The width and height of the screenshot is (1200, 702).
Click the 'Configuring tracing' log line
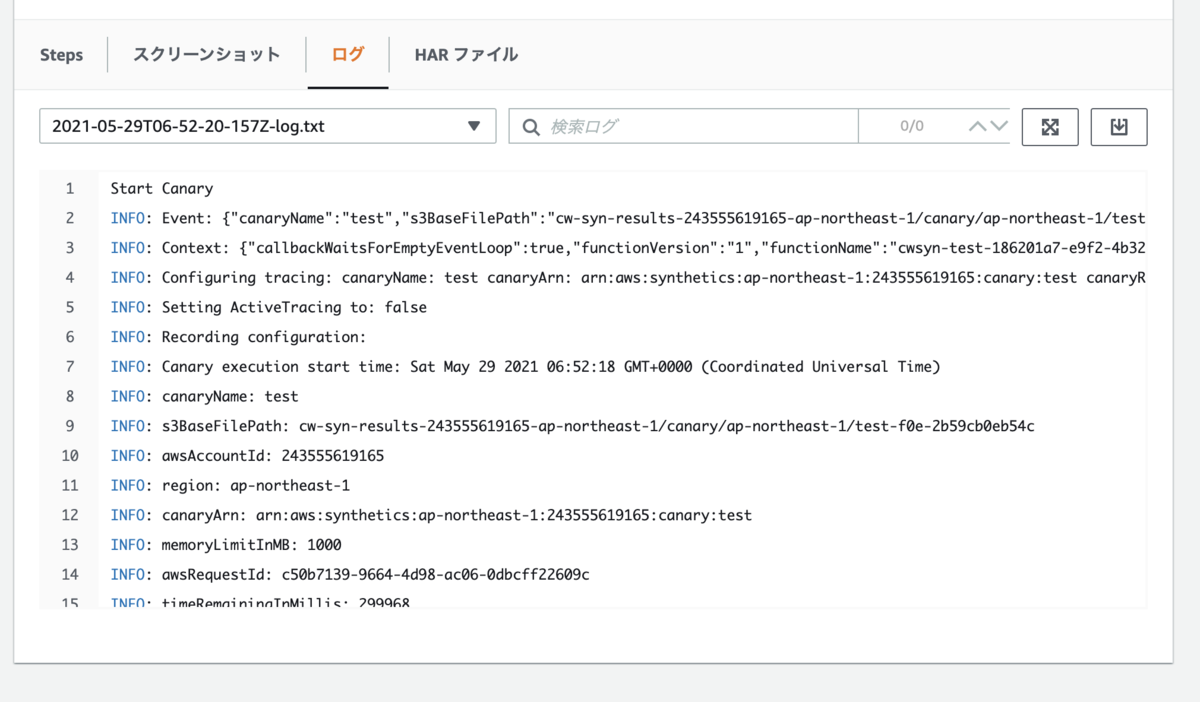point(628,277)
